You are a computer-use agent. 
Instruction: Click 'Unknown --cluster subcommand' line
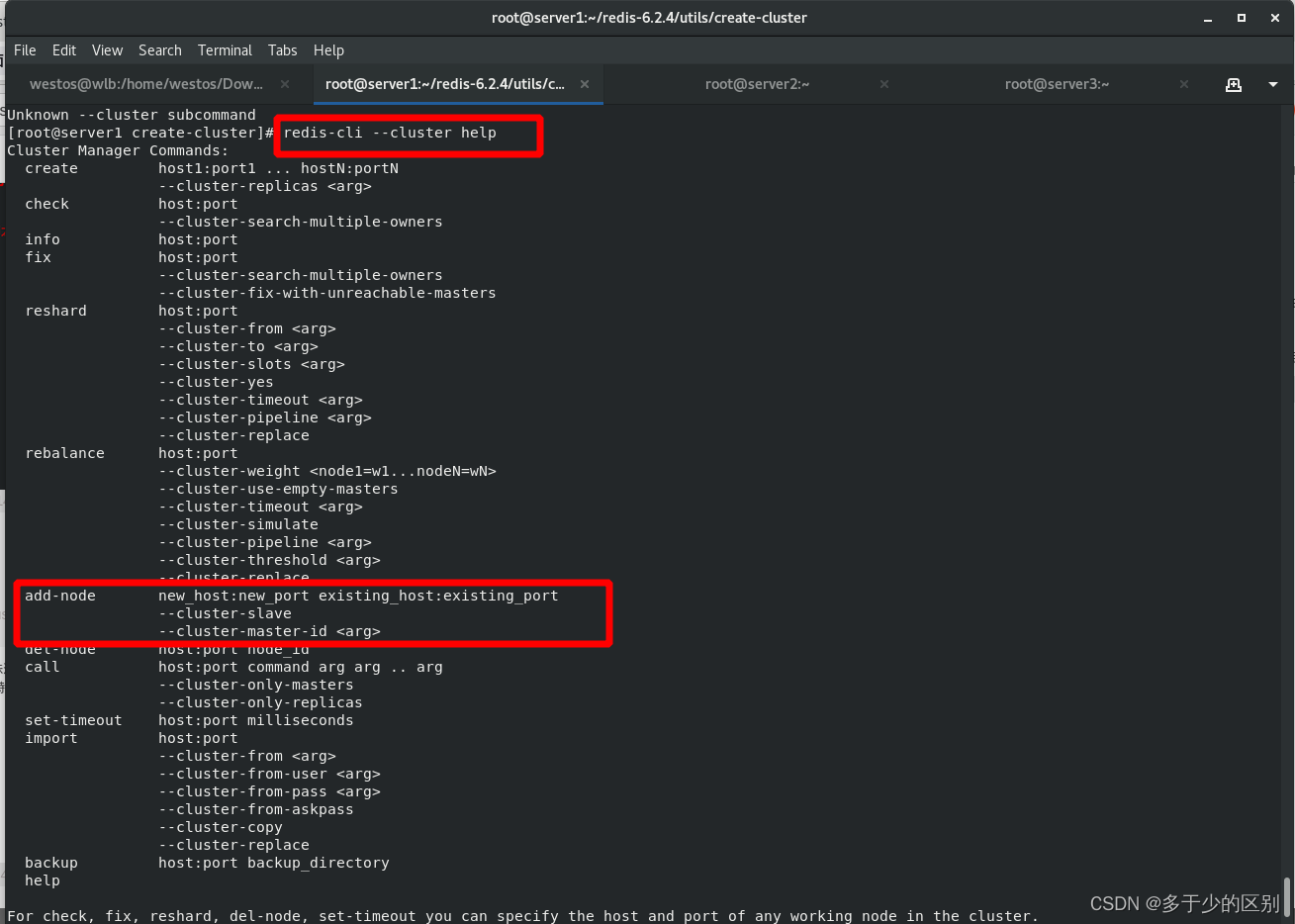[x=132, y=115]
